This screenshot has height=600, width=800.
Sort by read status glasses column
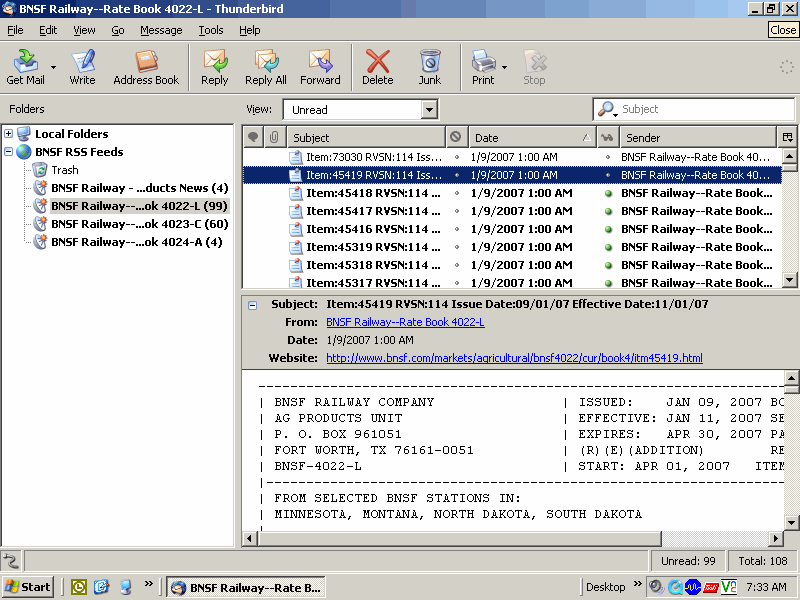click(x=607, y=137)
